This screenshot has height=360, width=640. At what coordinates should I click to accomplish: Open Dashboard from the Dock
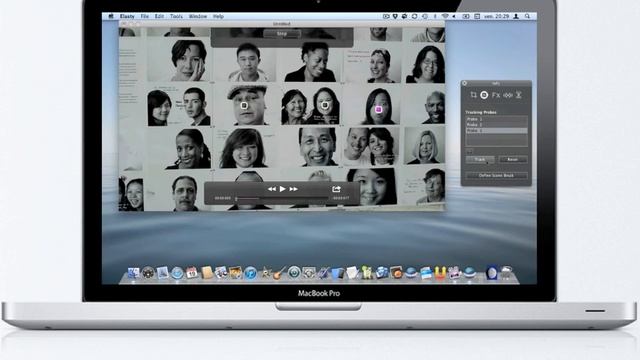148,273
